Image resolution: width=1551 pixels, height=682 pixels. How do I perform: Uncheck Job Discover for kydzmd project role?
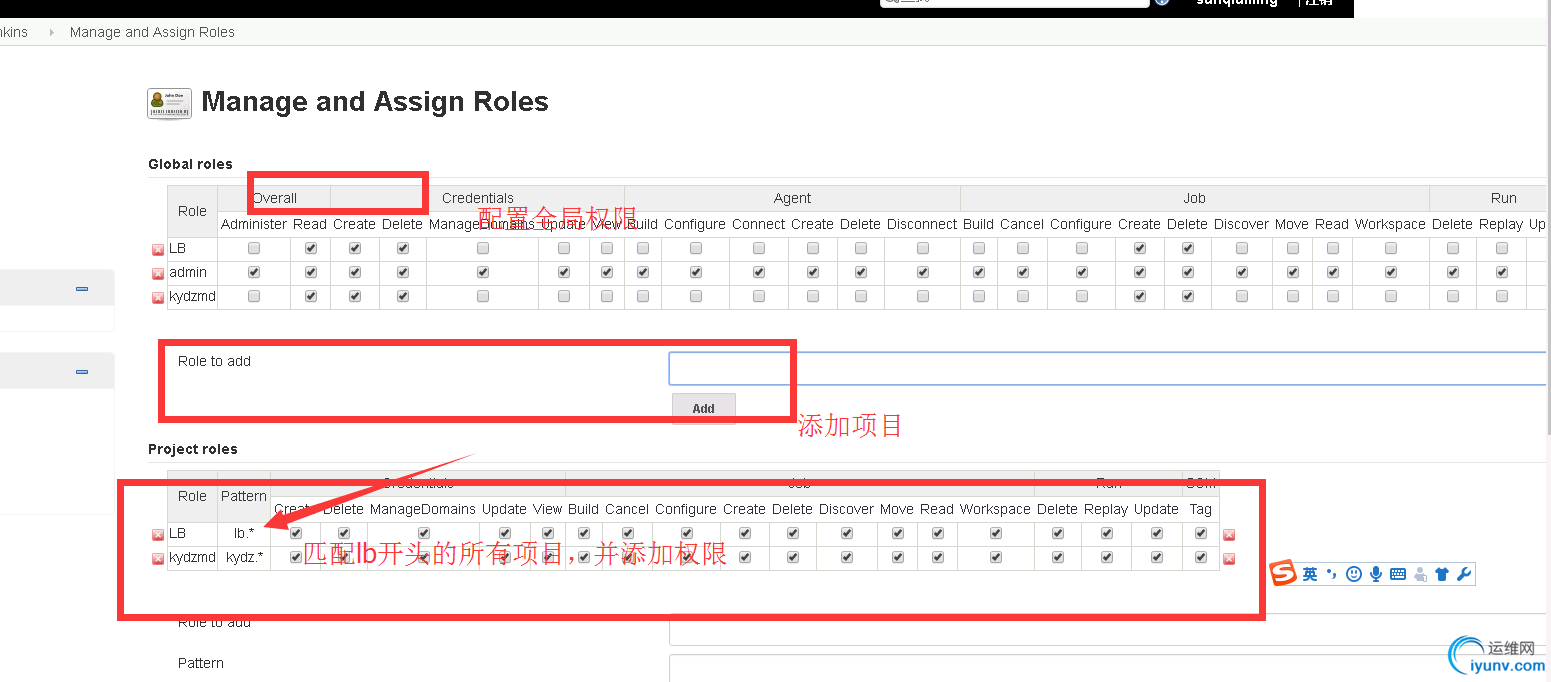pos(847,558)
